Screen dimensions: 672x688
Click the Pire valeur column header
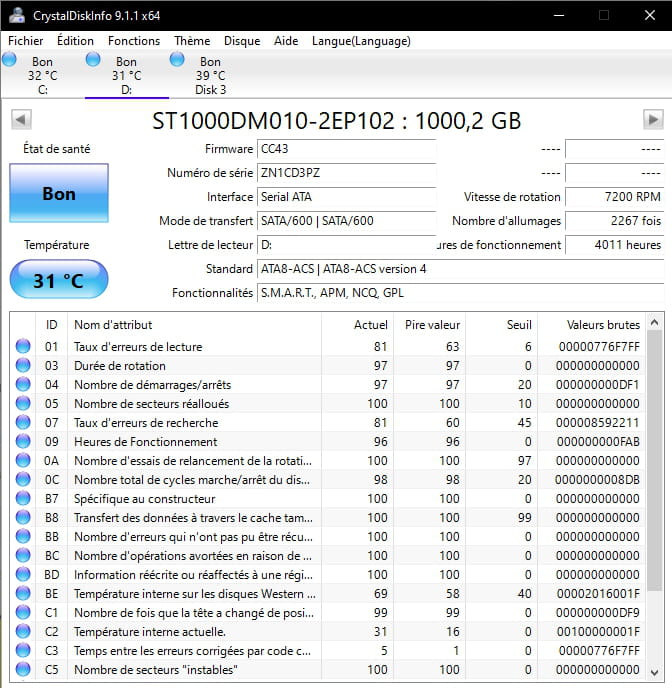pyautogui.click(x=429, y=325)
